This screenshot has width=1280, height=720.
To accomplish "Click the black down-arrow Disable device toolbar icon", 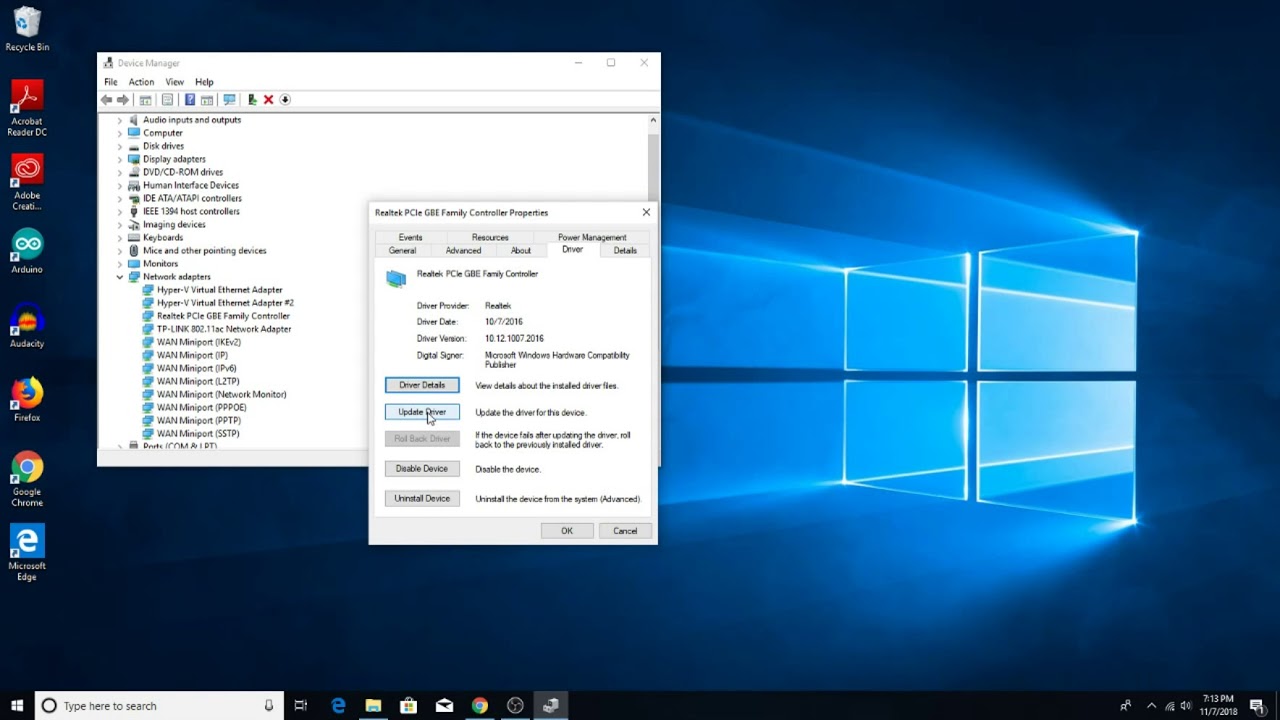I will click(285, 100).
